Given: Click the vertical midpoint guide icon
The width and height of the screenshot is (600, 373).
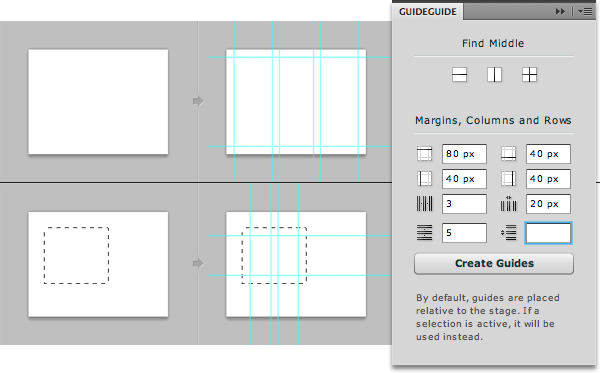Looking at the screenshot, I should point(494,75).
